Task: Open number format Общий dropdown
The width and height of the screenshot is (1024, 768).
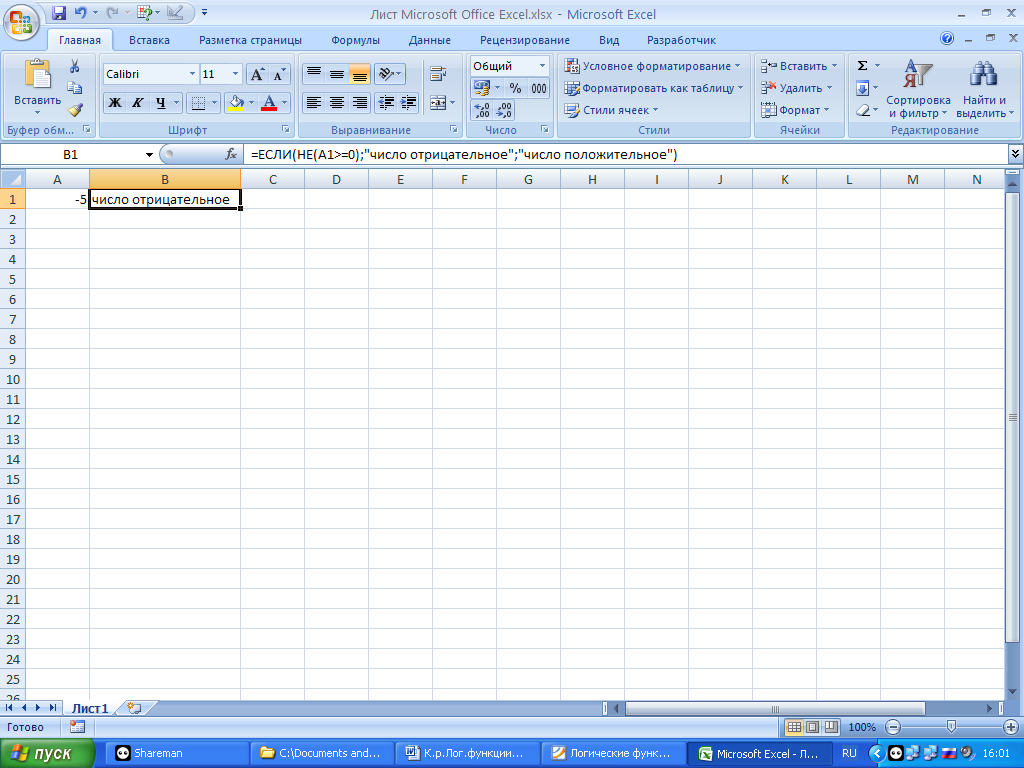Action: (x=542, y=66)
